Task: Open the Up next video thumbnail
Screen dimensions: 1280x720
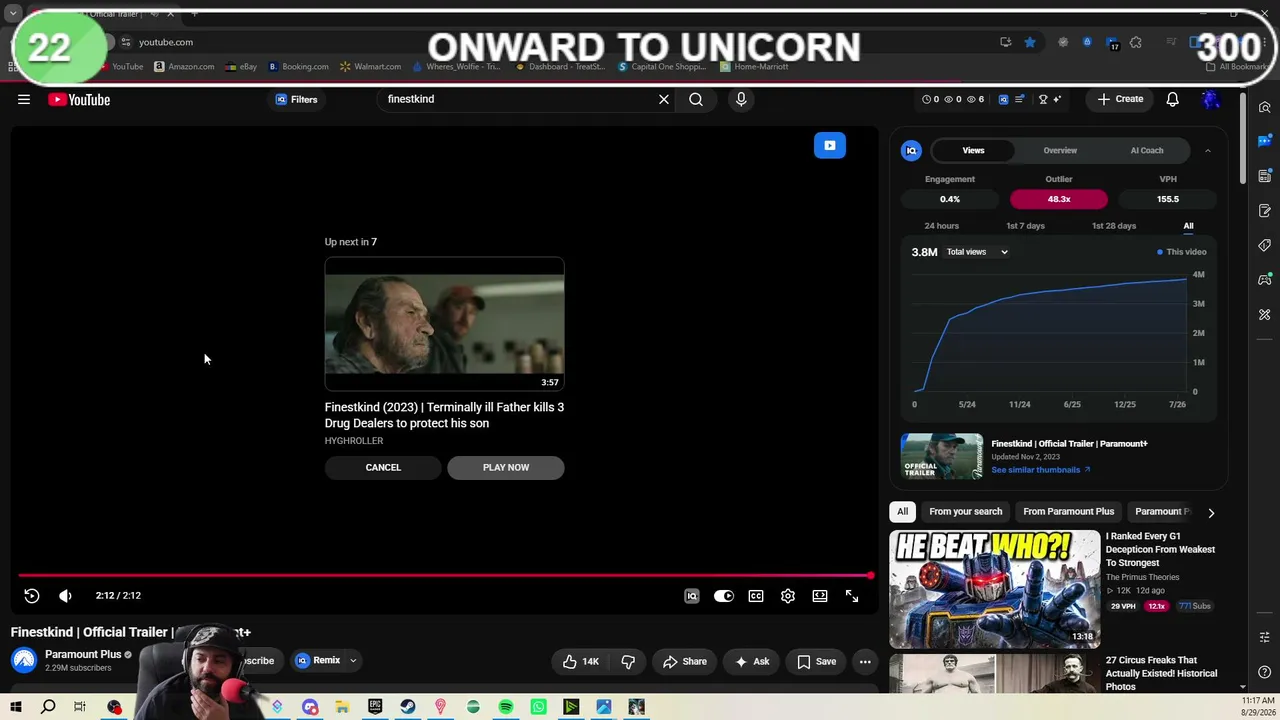Action: (444, 324)
